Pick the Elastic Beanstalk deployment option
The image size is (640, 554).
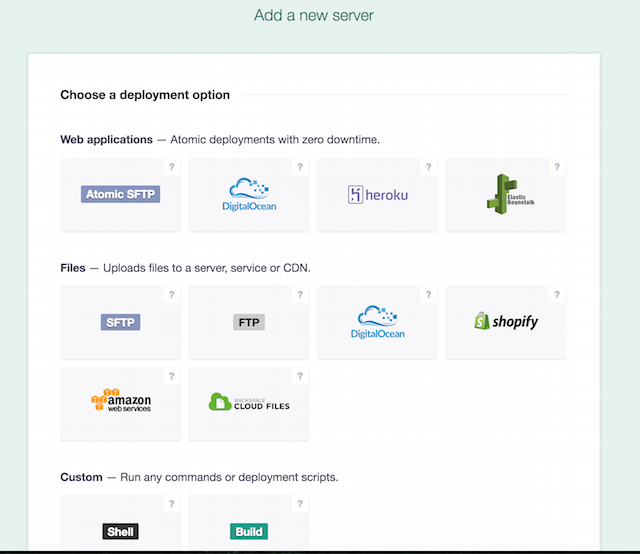[506, 195]
